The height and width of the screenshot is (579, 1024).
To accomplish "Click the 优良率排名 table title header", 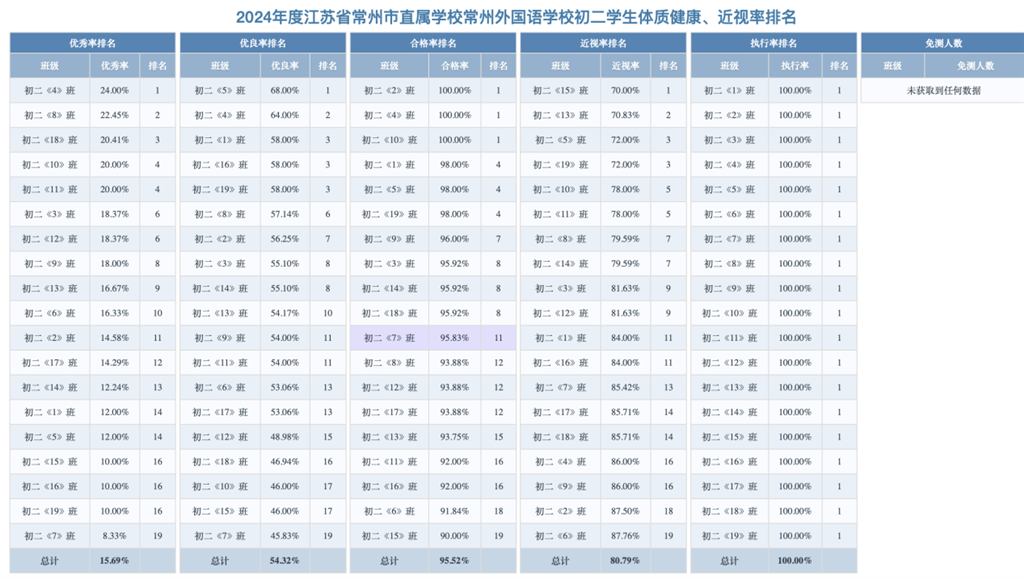I will point(263,43).
